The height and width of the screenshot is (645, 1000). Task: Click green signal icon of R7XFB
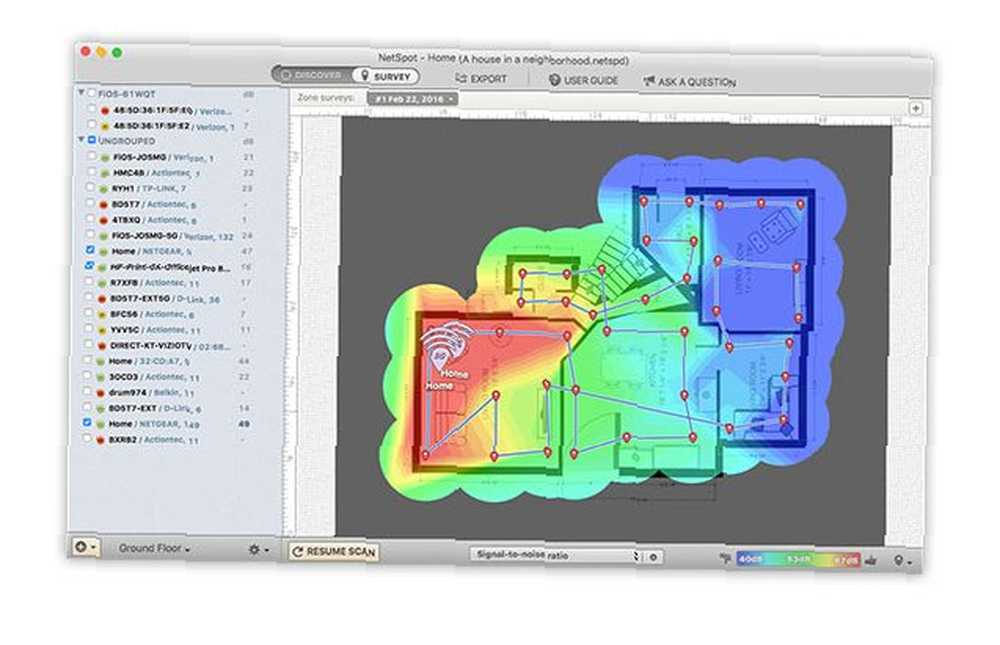click(x=102, y=283)
